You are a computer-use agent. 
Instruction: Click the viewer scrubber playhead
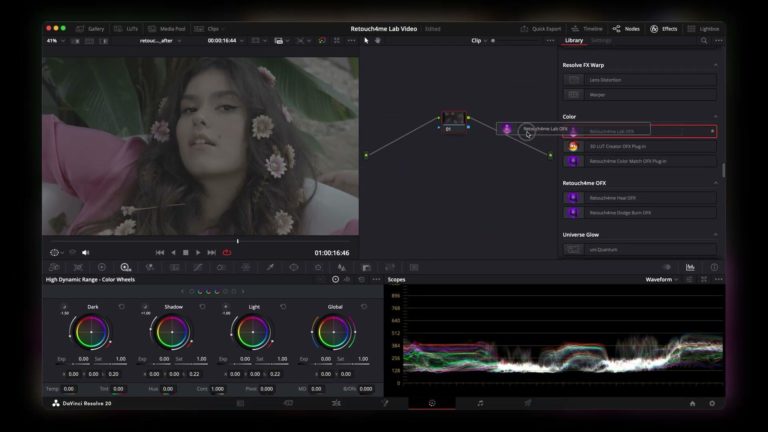(x=238, y=241)
